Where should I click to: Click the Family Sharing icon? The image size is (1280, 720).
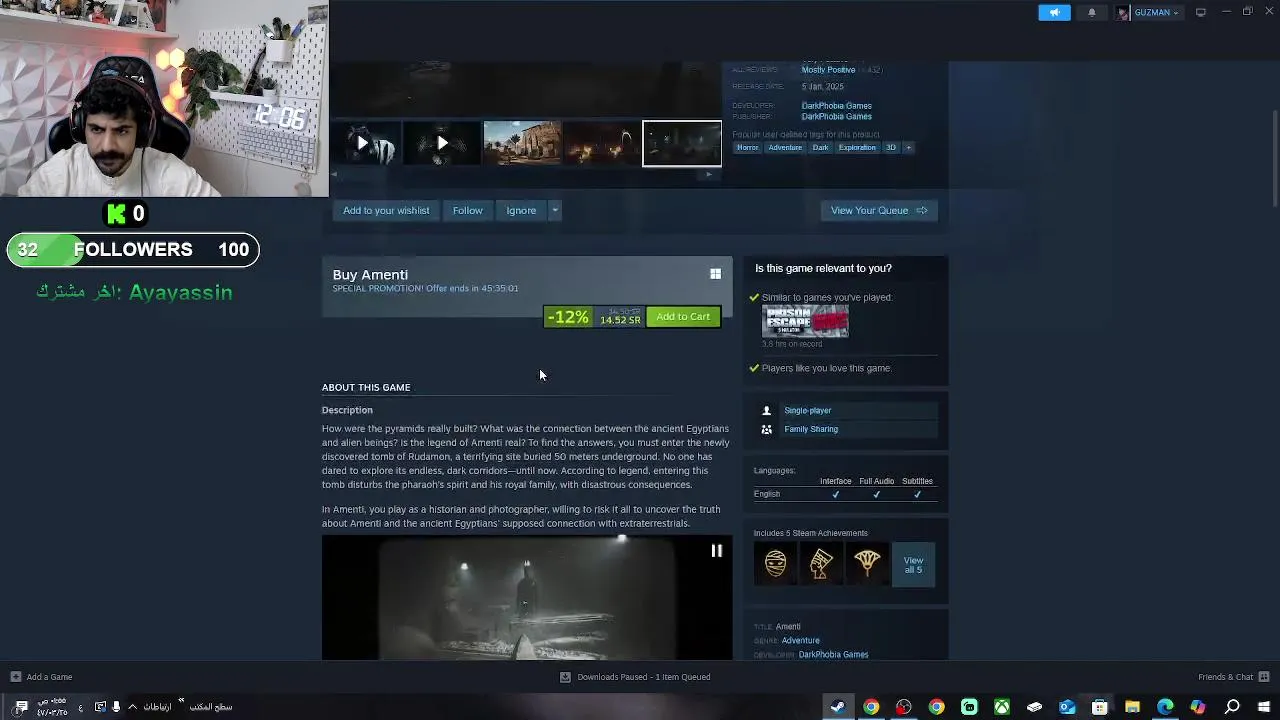767,429
